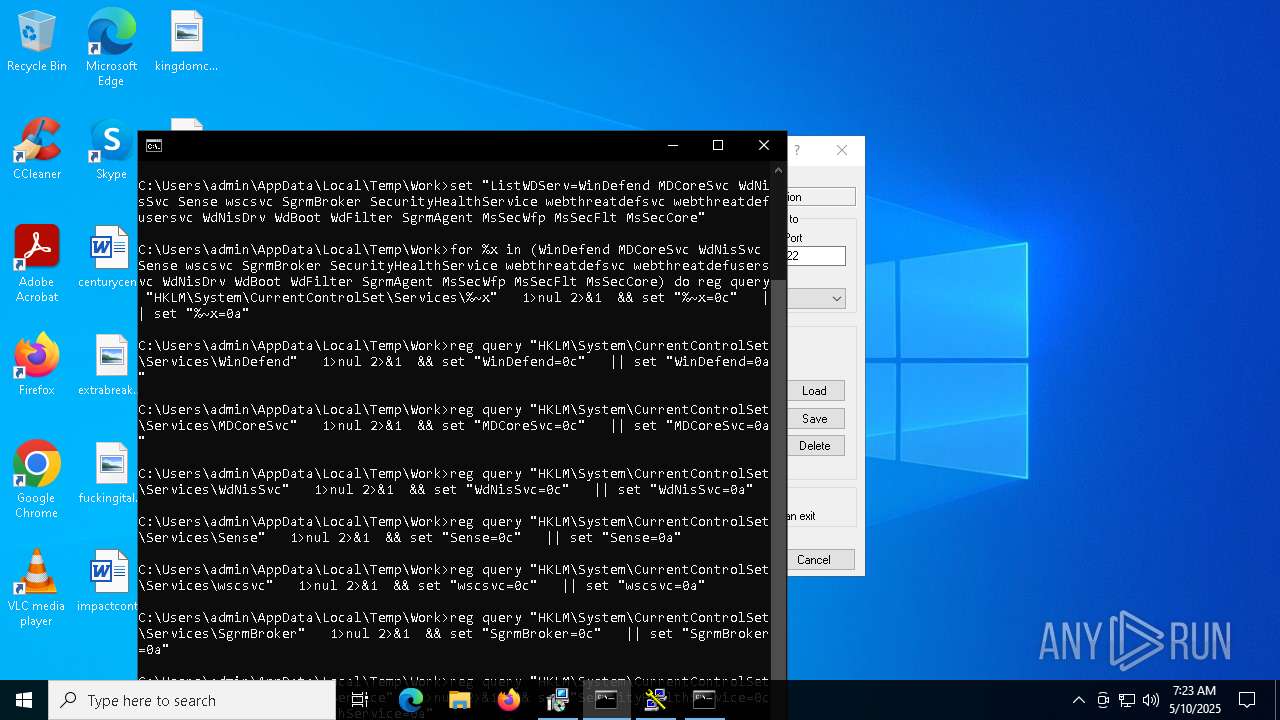
Task: Click Delete in the PuTTY dialog
Action: tap(815, 446)
